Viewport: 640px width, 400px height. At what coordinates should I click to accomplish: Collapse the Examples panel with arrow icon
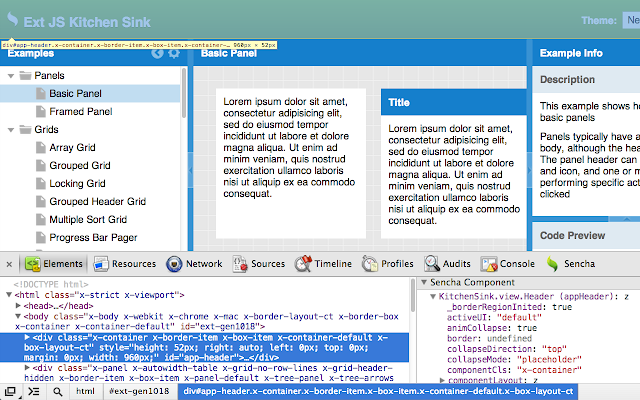click(157, 53)
